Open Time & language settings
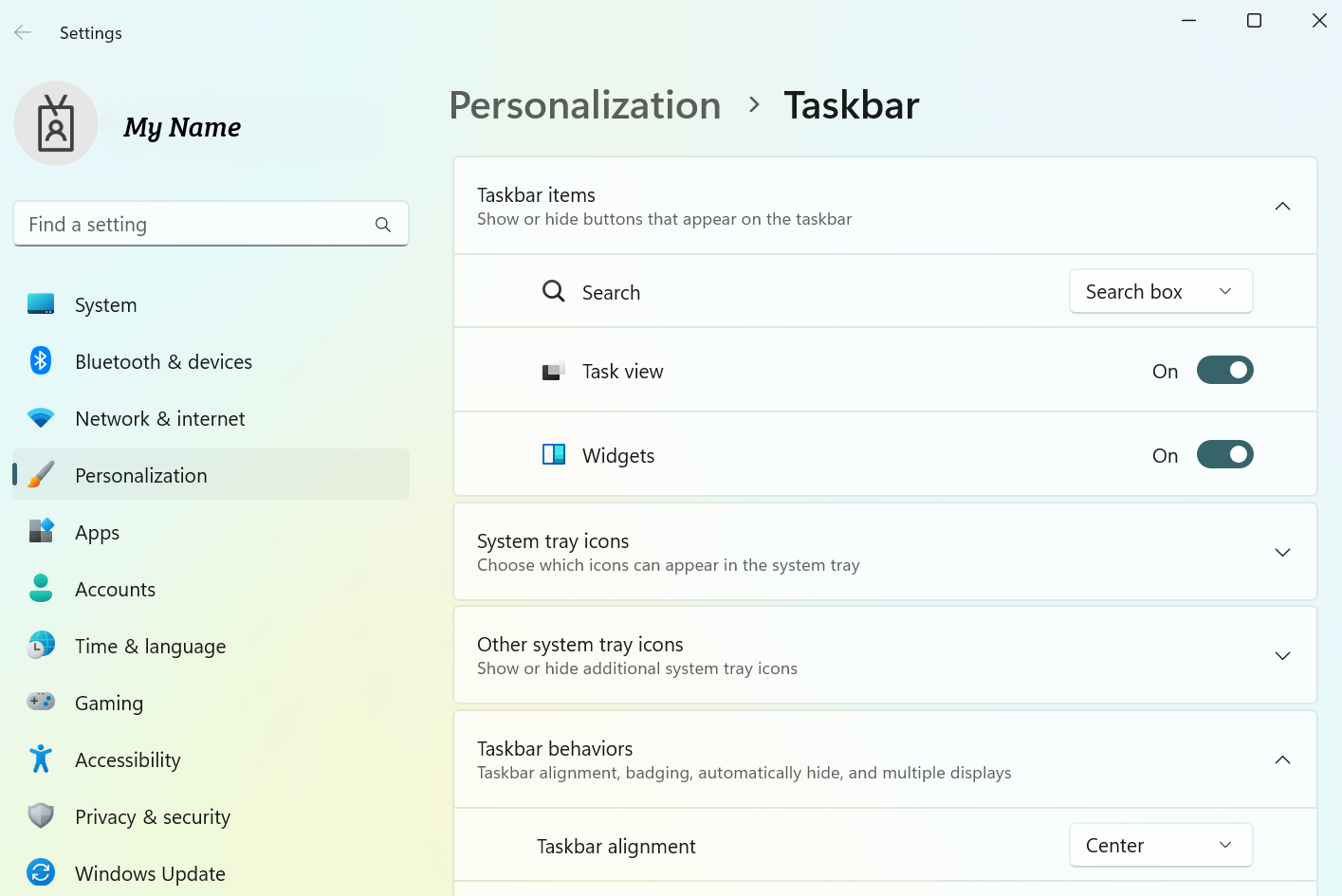This screenshot has height=896, width=1342. (150, 647)
